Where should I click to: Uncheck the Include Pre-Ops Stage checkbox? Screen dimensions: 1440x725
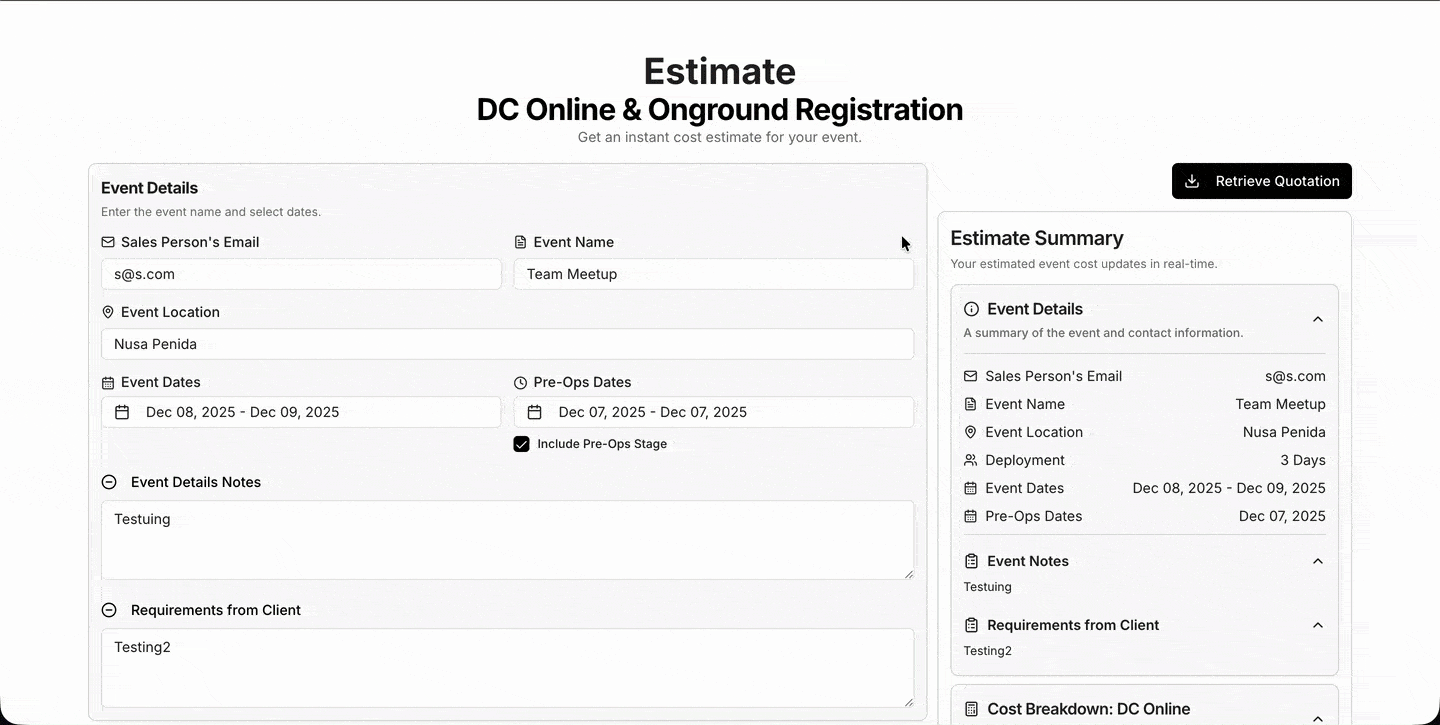pyautogui.click(x=521, y=444)
